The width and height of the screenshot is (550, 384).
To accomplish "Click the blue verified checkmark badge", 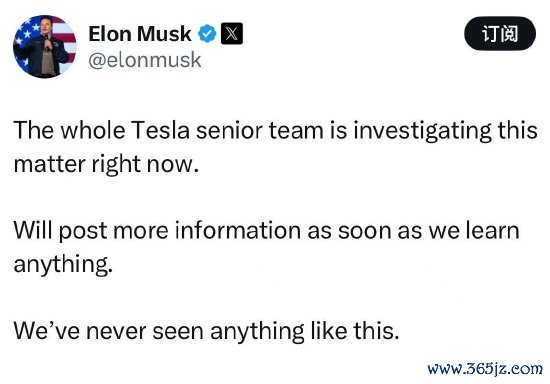I will pos(207,34).
